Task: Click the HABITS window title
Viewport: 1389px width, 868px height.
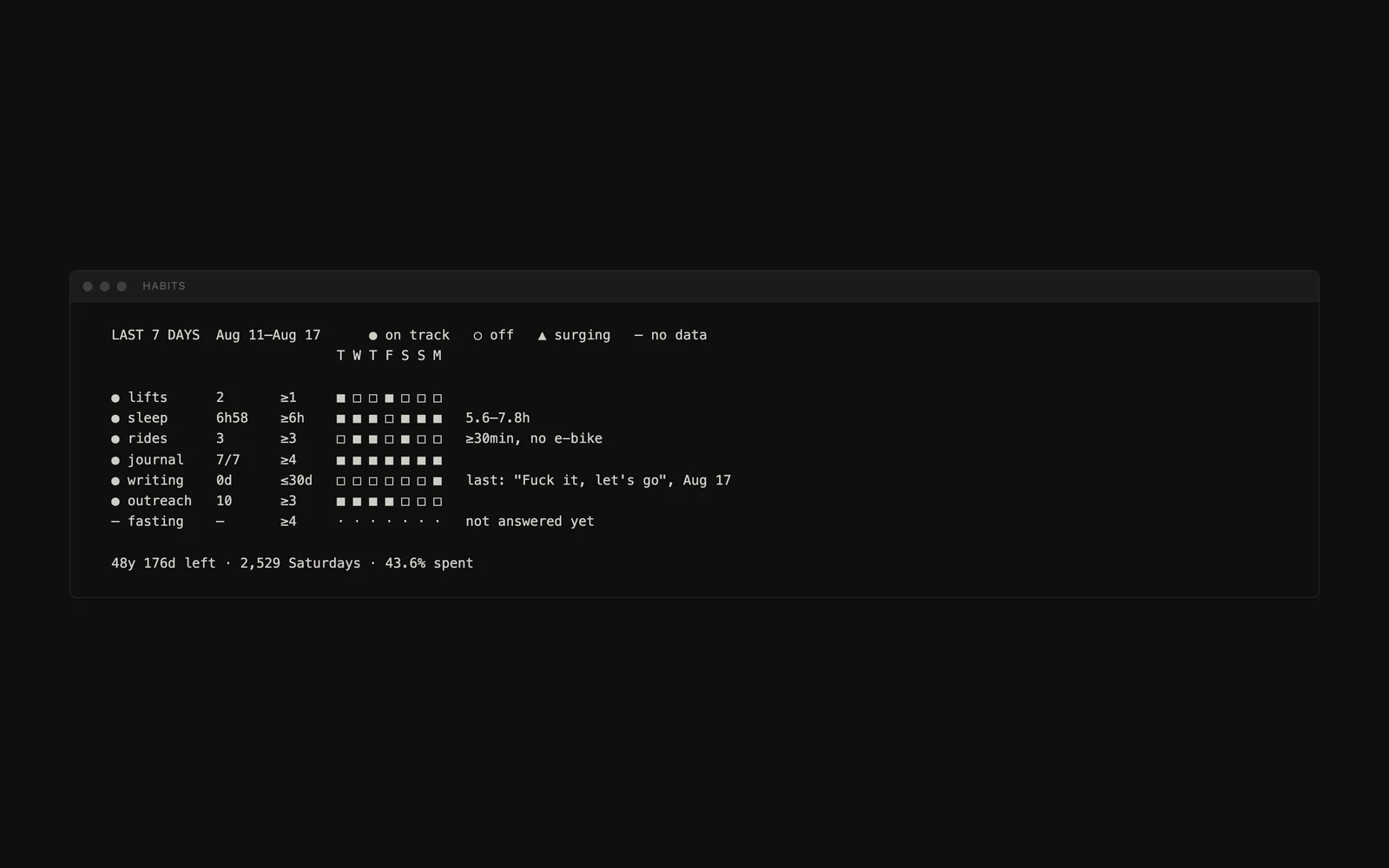Action: 164,286
